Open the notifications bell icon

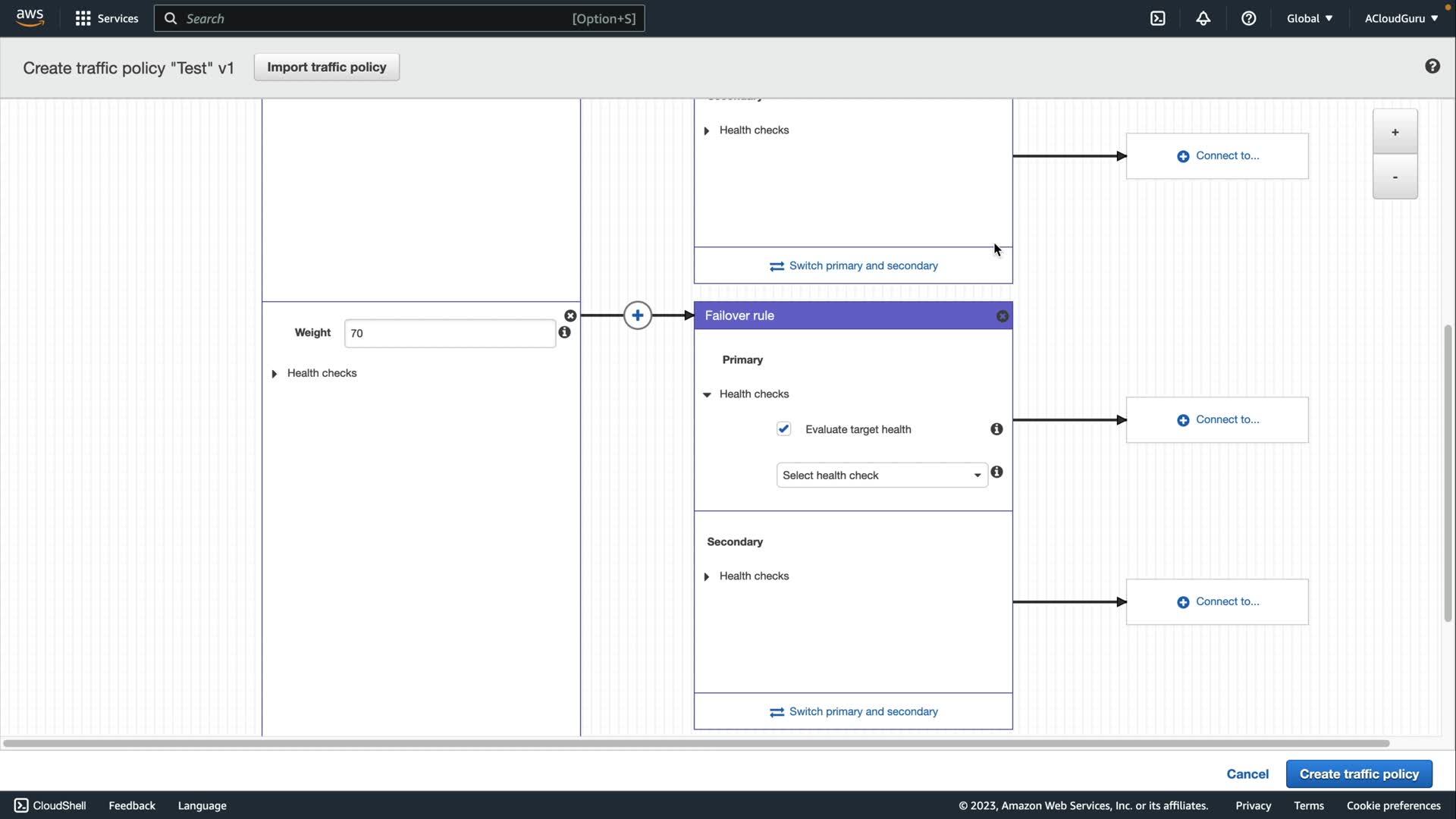pyautogui.click(x=1203, y=18)
